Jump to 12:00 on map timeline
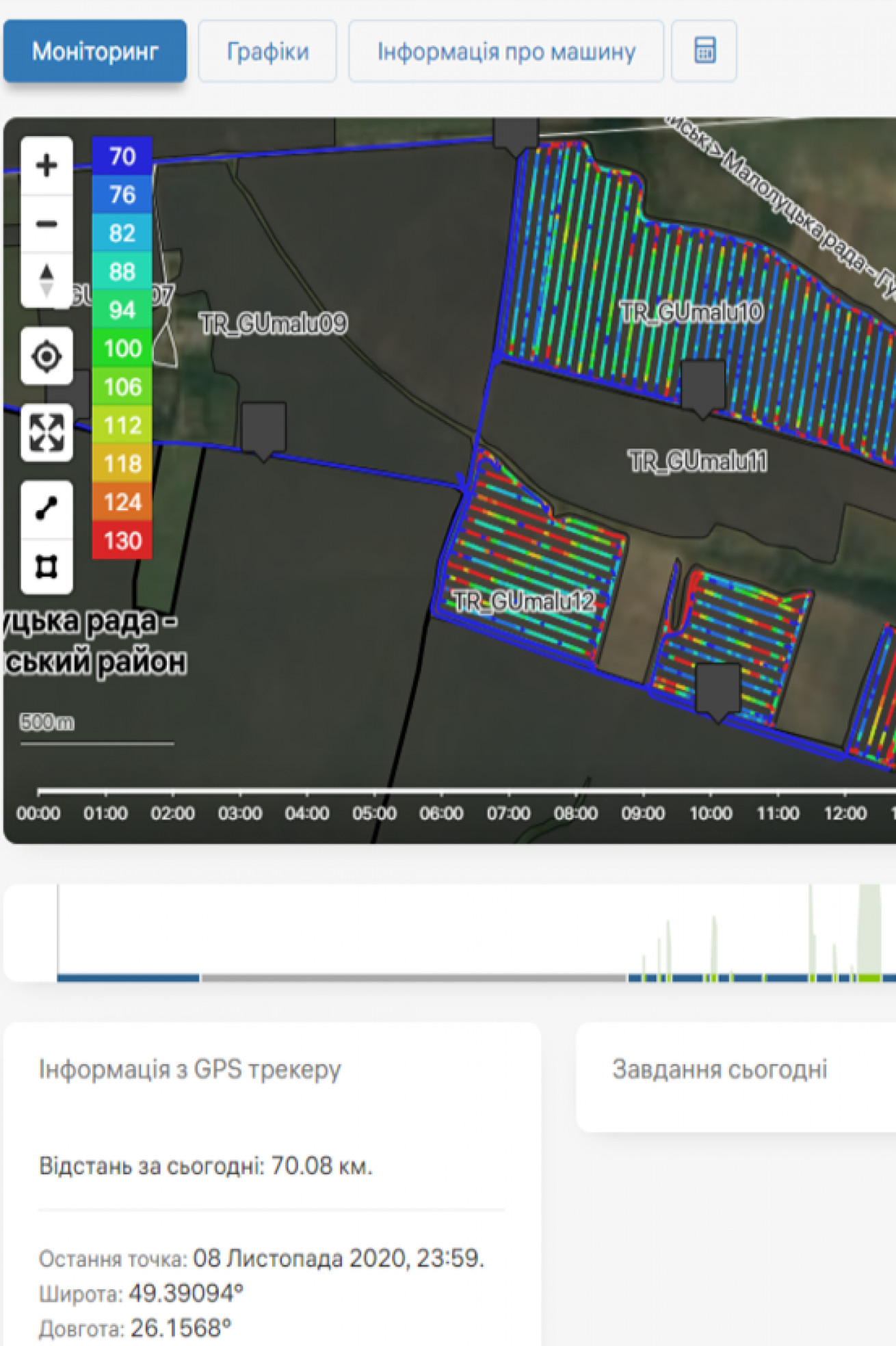The image size is (896, 1346). (845, 813)
